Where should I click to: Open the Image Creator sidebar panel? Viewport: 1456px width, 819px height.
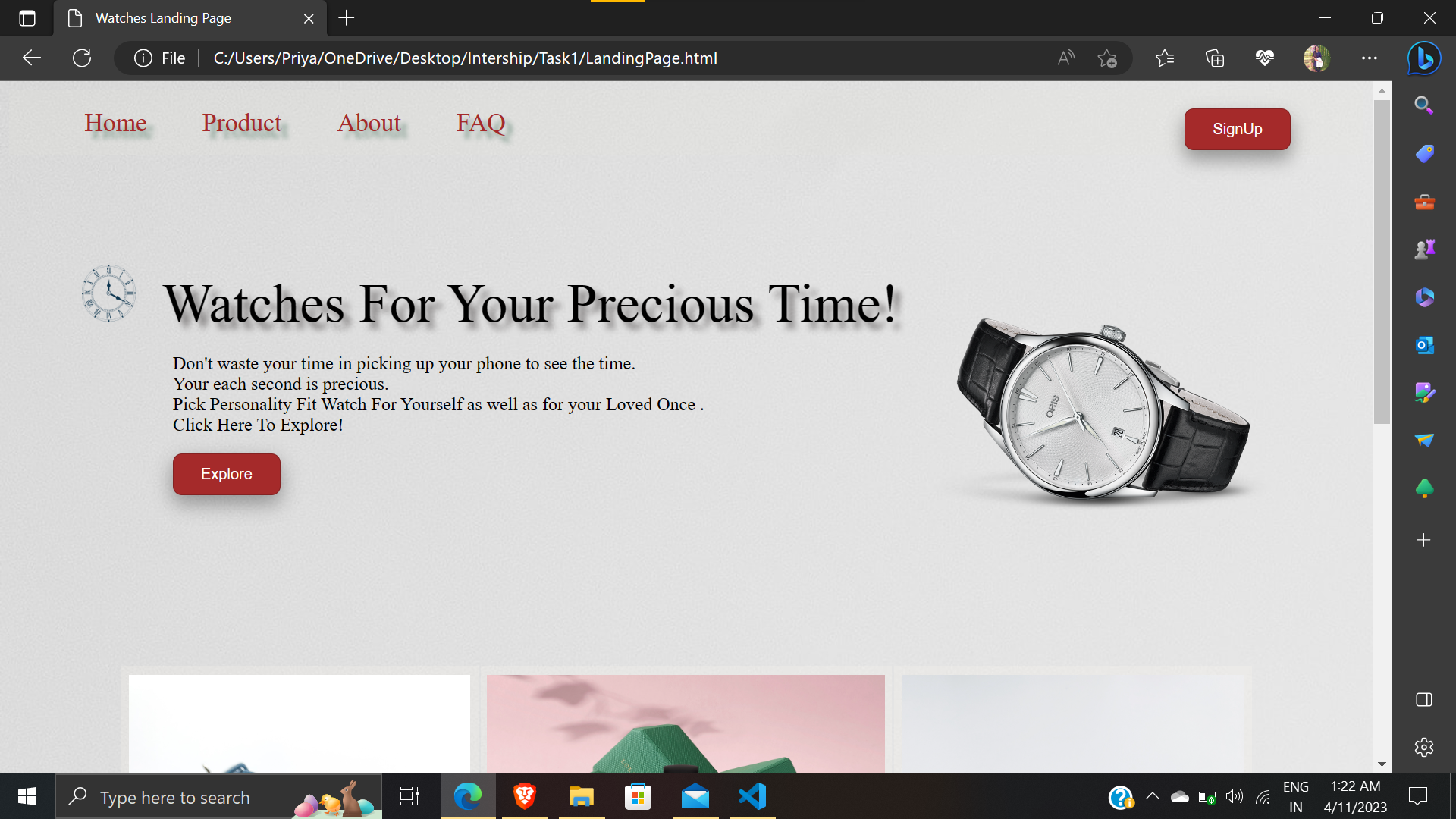tap(1424, 393)
